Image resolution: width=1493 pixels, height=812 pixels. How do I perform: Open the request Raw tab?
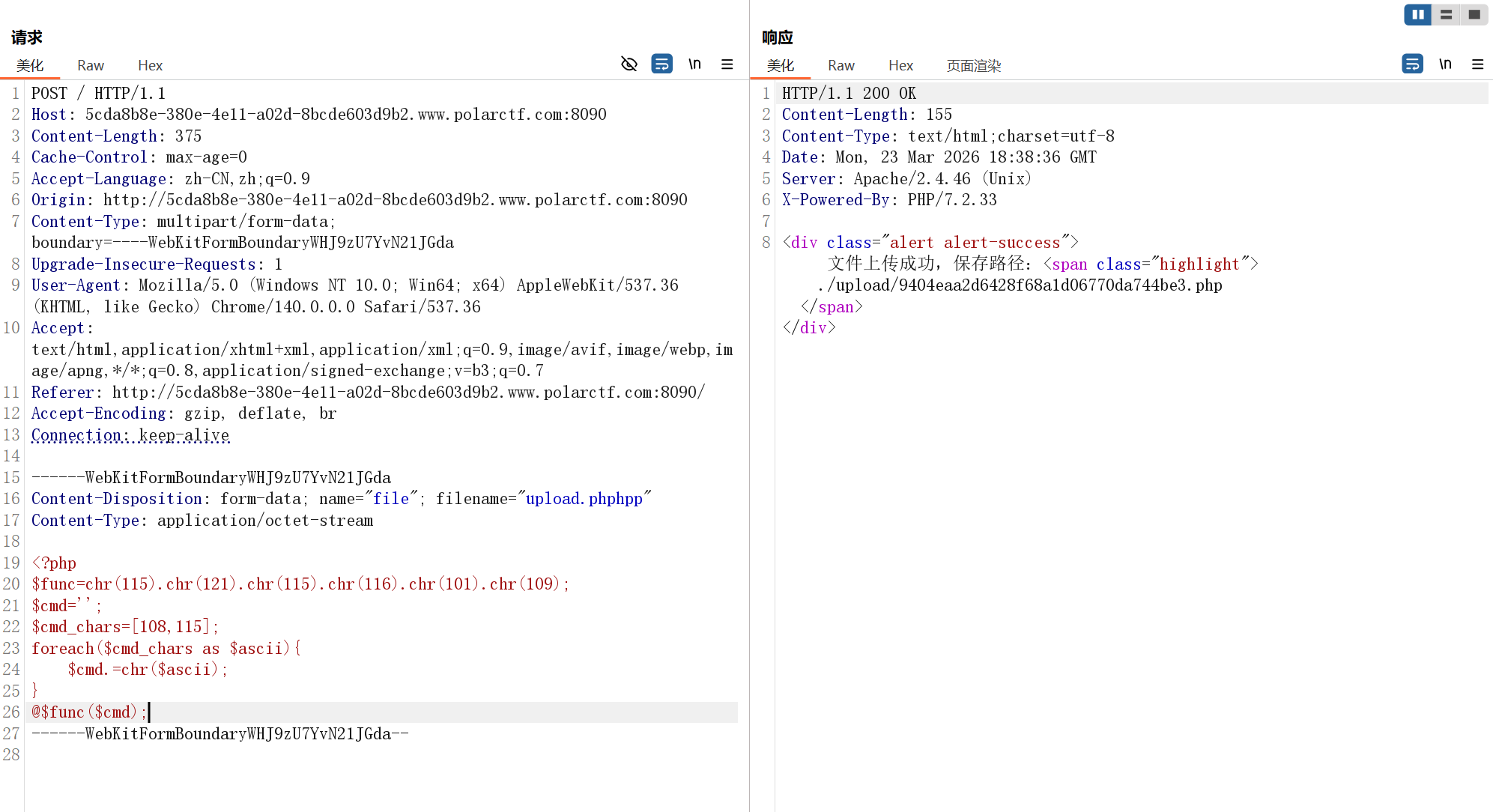pos(91,66)
